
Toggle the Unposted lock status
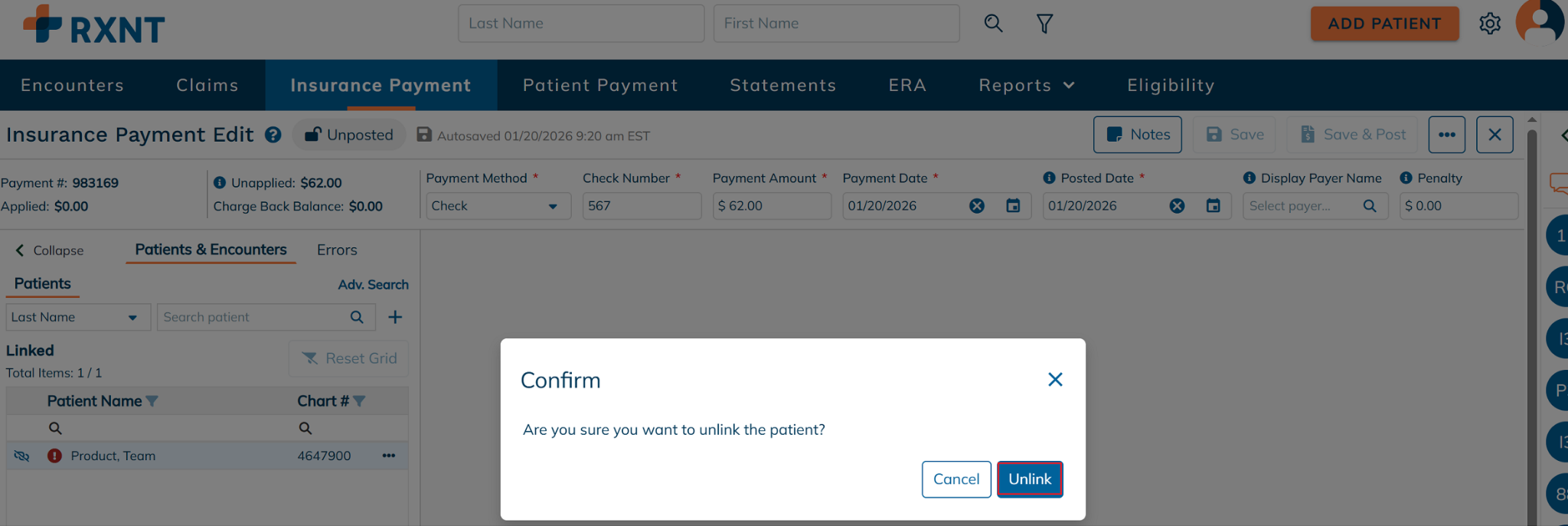(x=349, y=135)
